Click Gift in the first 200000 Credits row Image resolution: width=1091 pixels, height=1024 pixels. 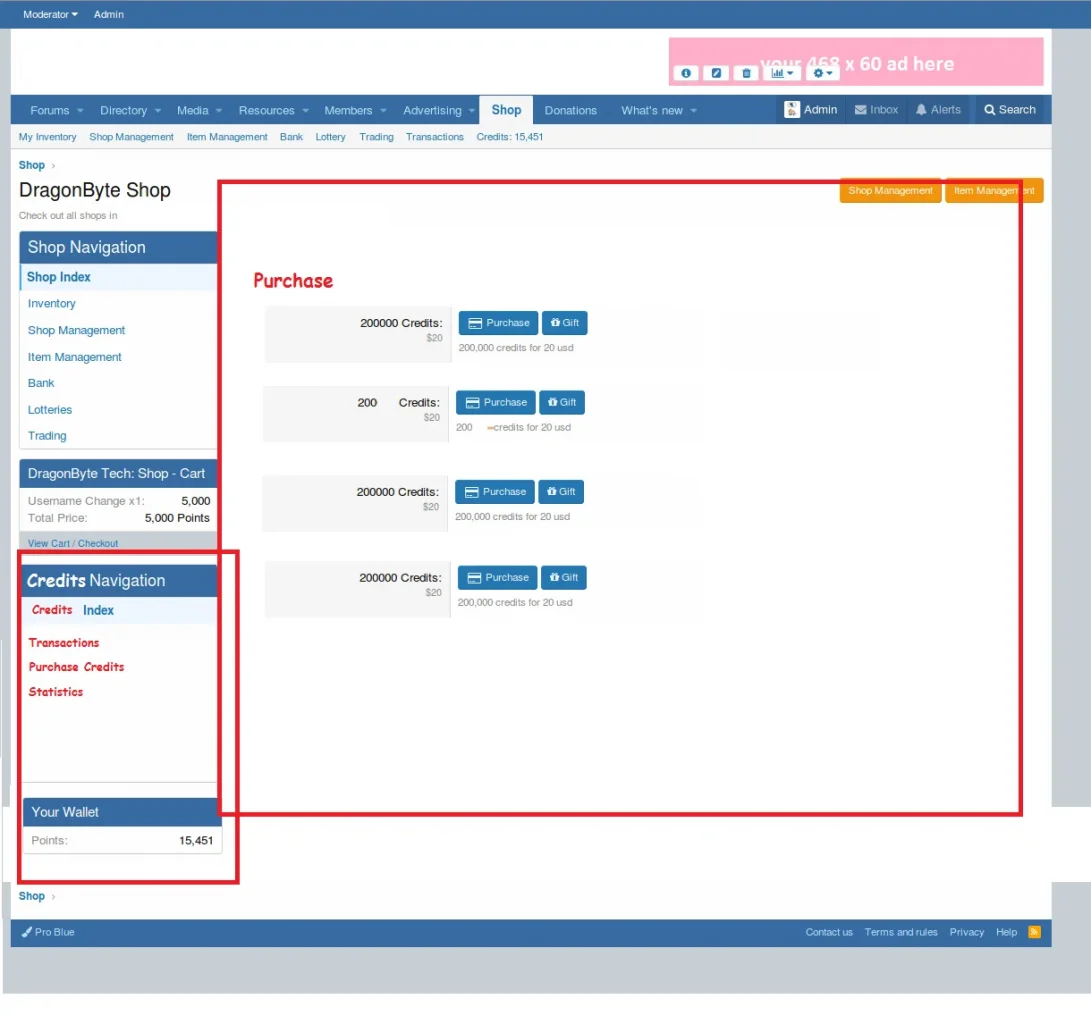click(565, 323)
